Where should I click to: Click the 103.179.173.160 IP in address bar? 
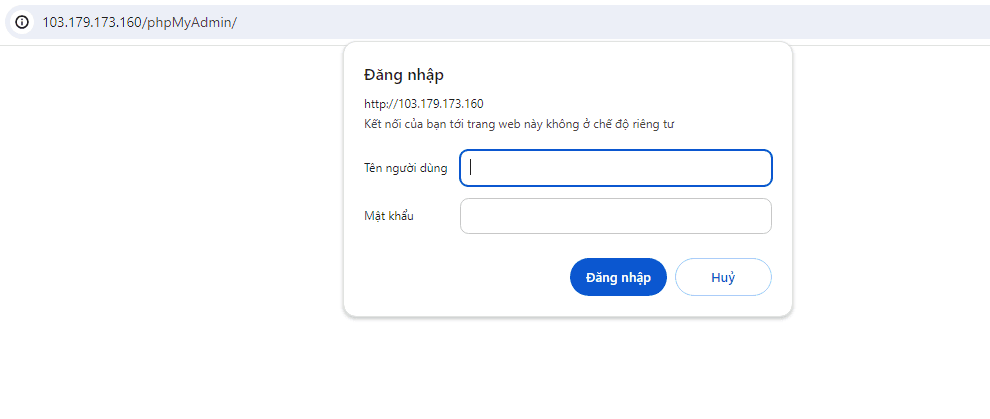(92, 23)
